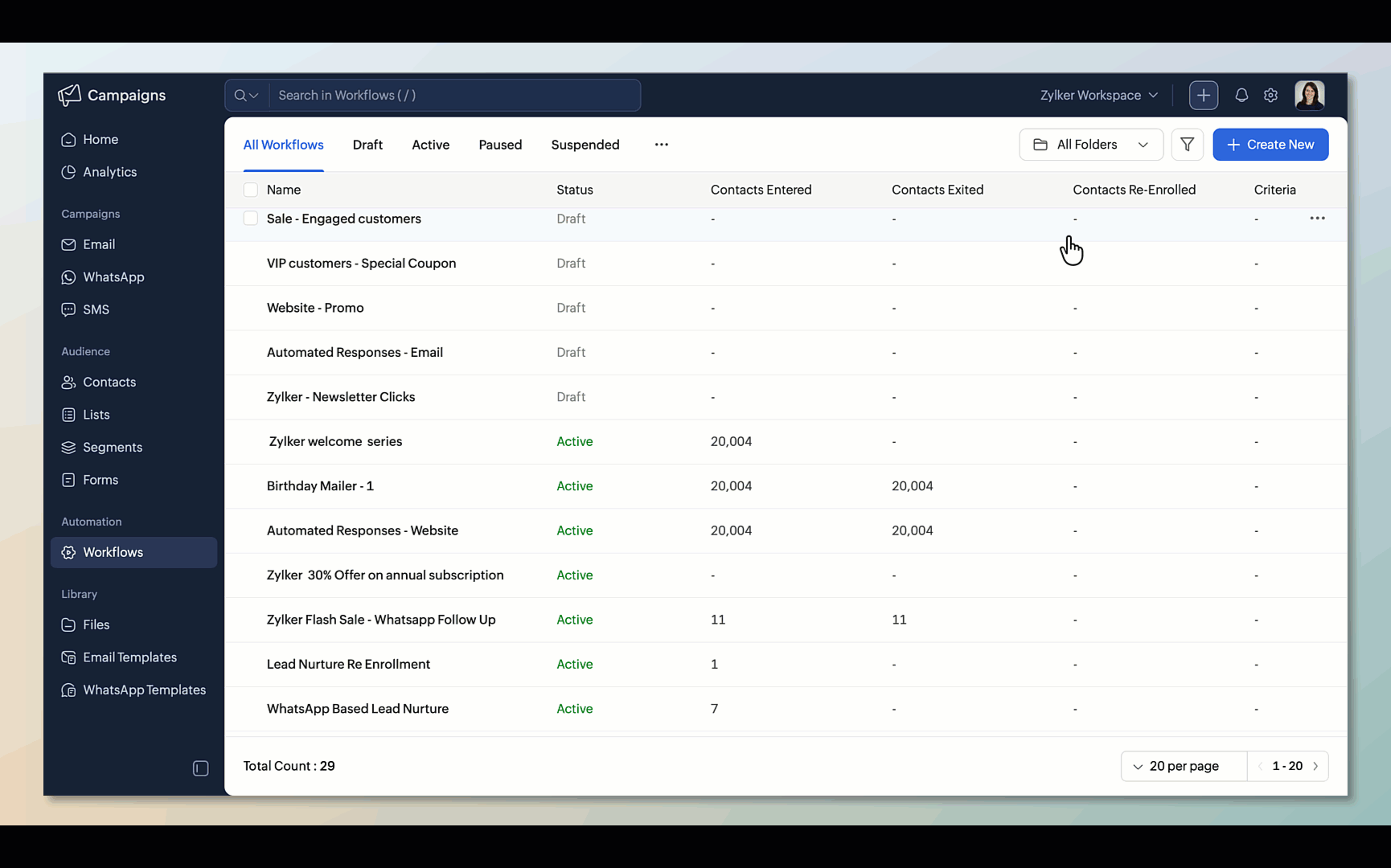Open more options for Sale - Engaged customers
Image resolution: width=1391 pixels, height=868 pixels.
pyautogui.click(x=1317, y=219)
